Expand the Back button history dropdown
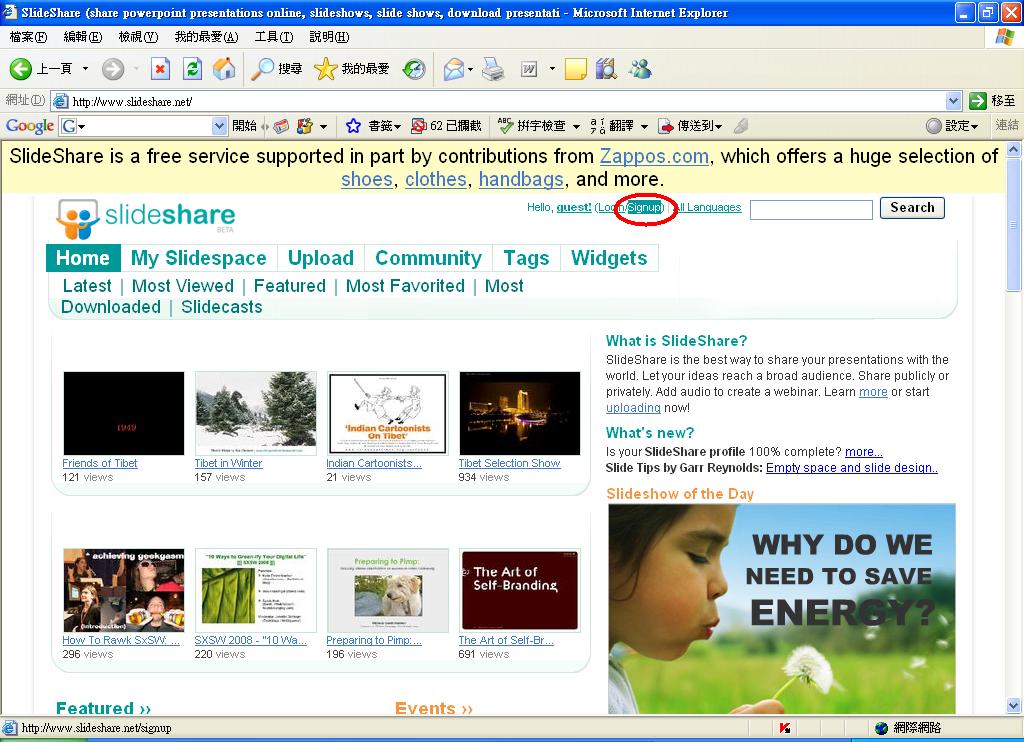1024x742 pixels. (x=85, y=69)
